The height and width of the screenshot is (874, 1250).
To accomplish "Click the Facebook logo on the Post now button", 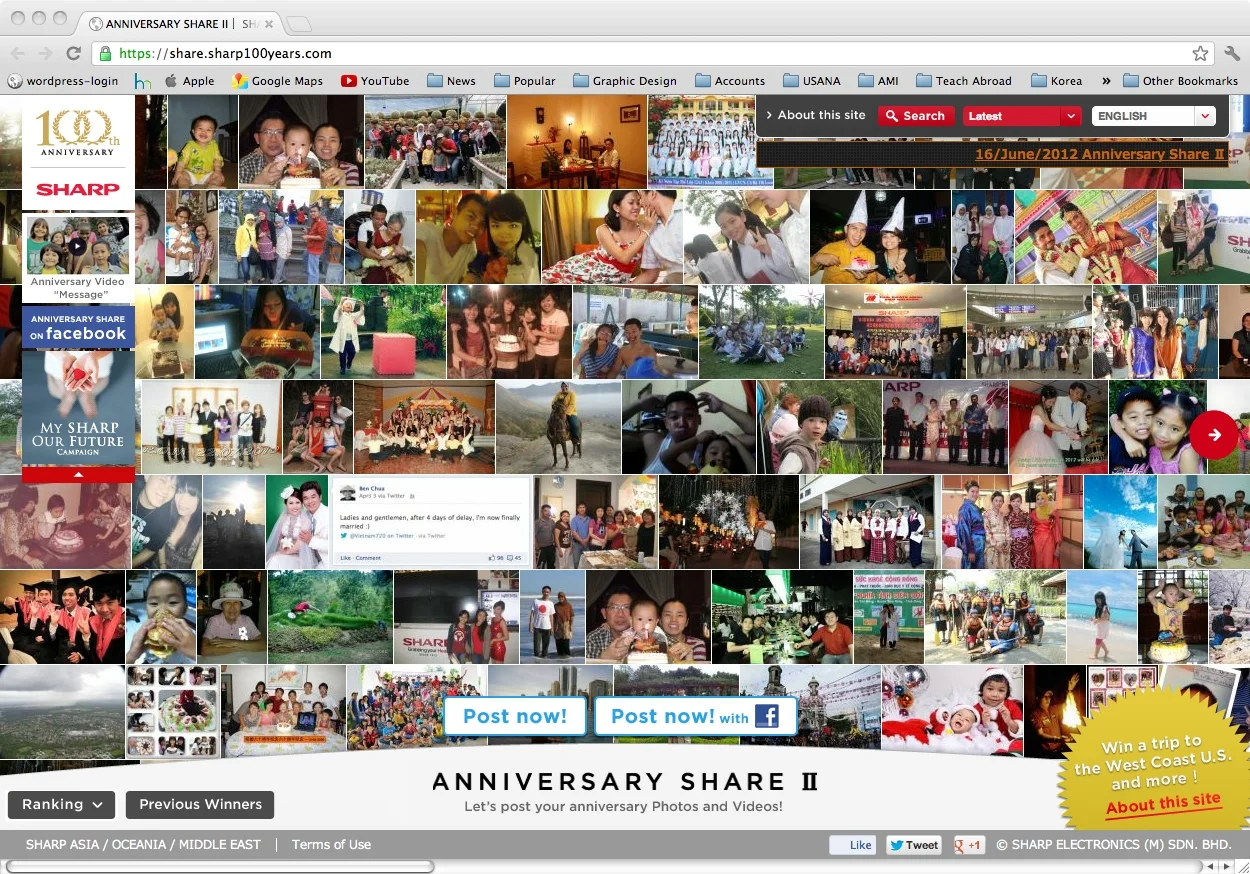I will tap(769, 716).
